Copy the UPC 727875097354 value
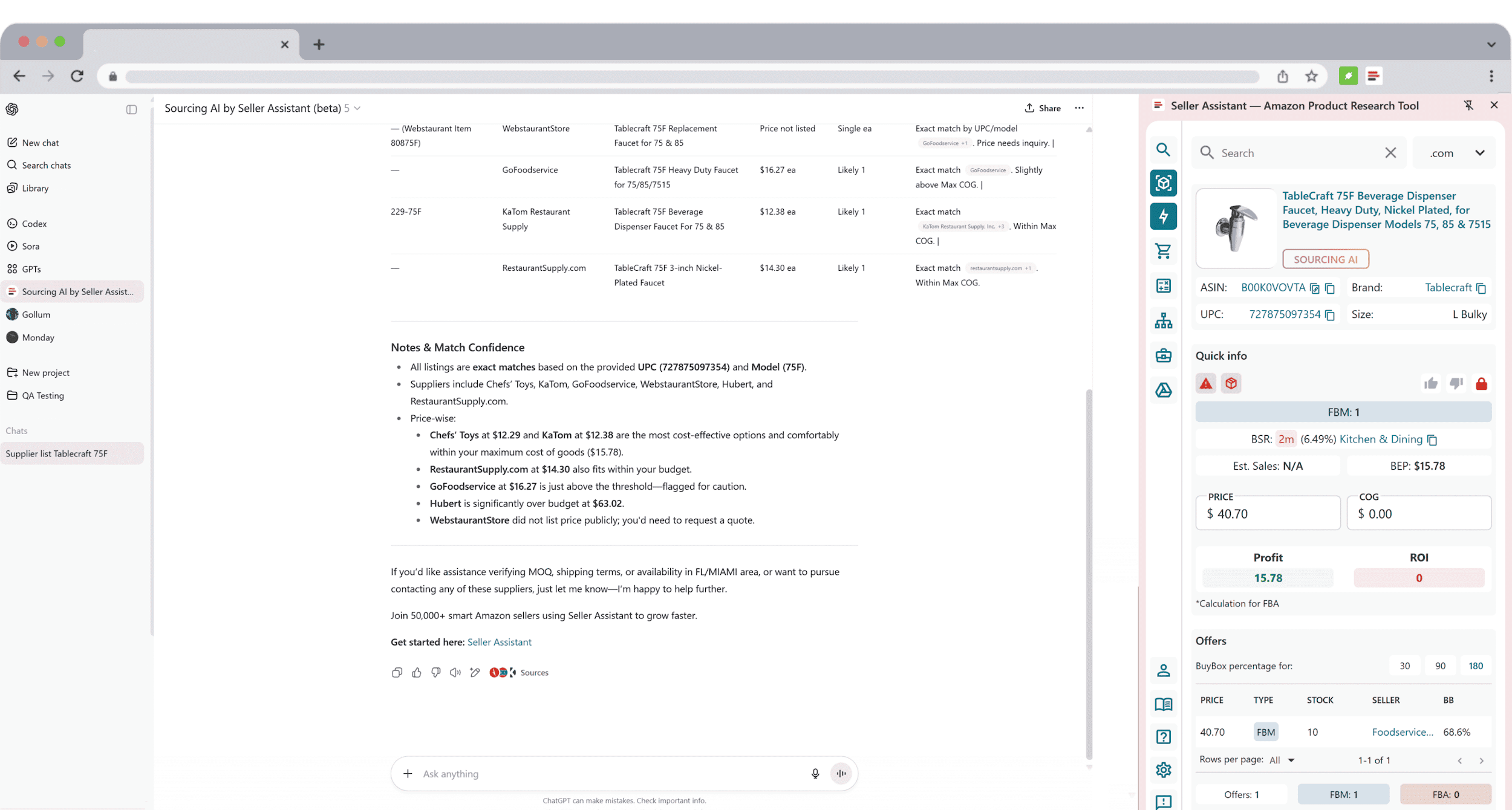 [1330, 315]
